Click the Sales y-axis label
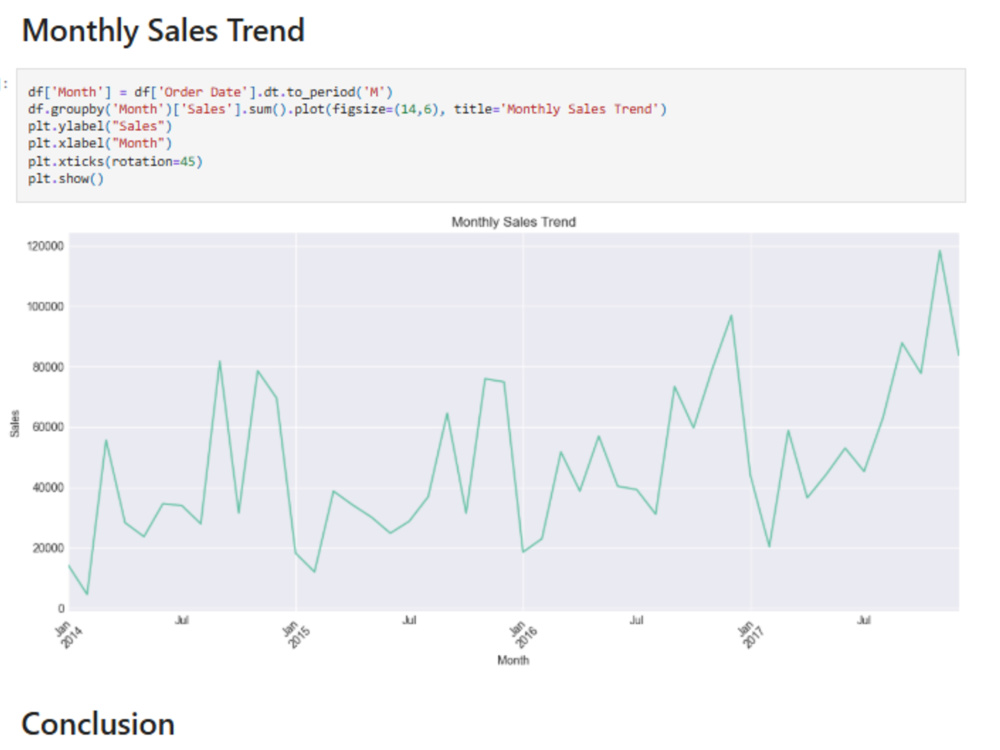Image resolution: width=1000 pixels, height=750 pixels. coord(15,423)
